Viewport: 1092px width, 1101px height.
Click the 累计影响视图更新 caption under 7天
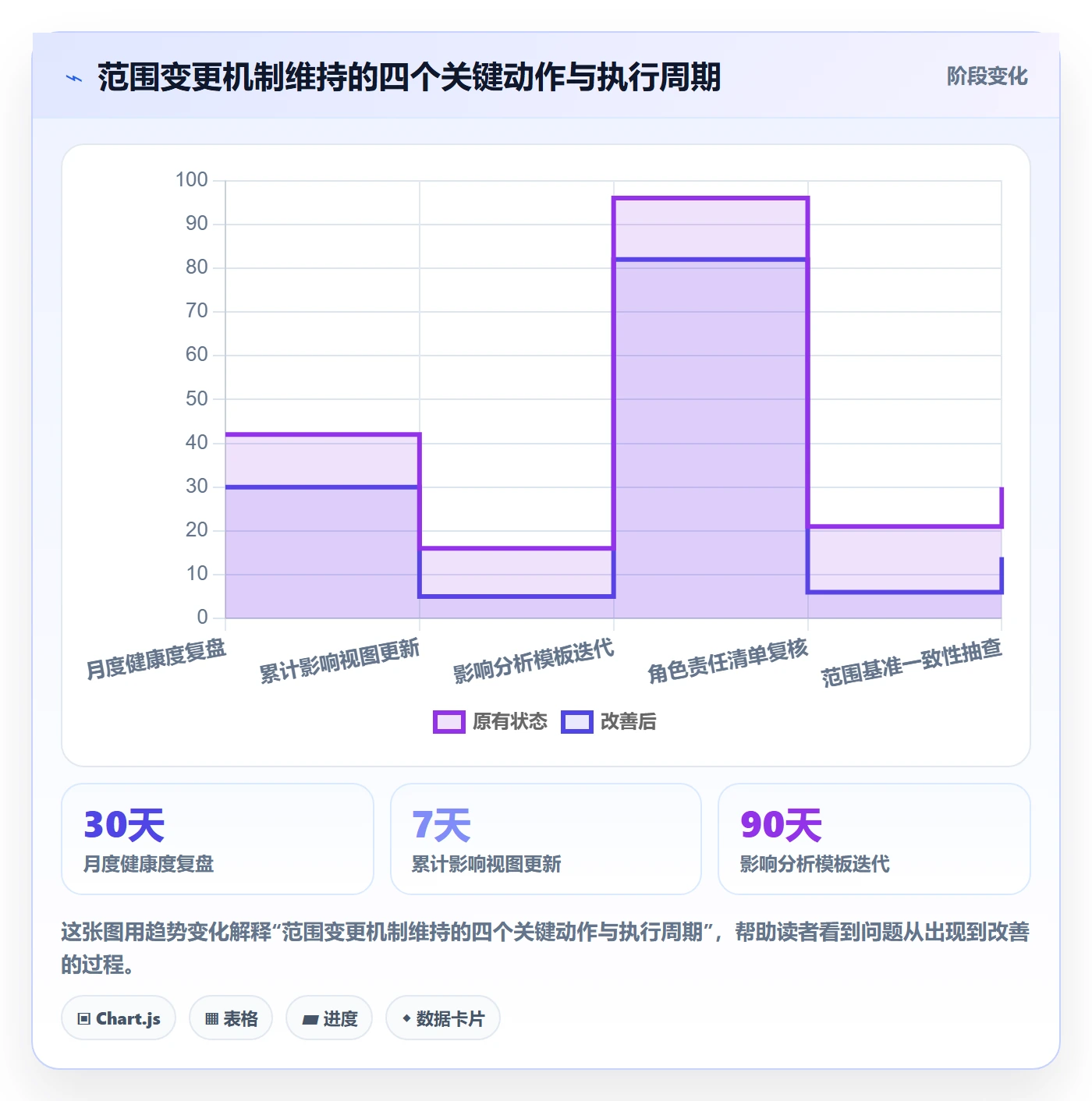point(487,864)
